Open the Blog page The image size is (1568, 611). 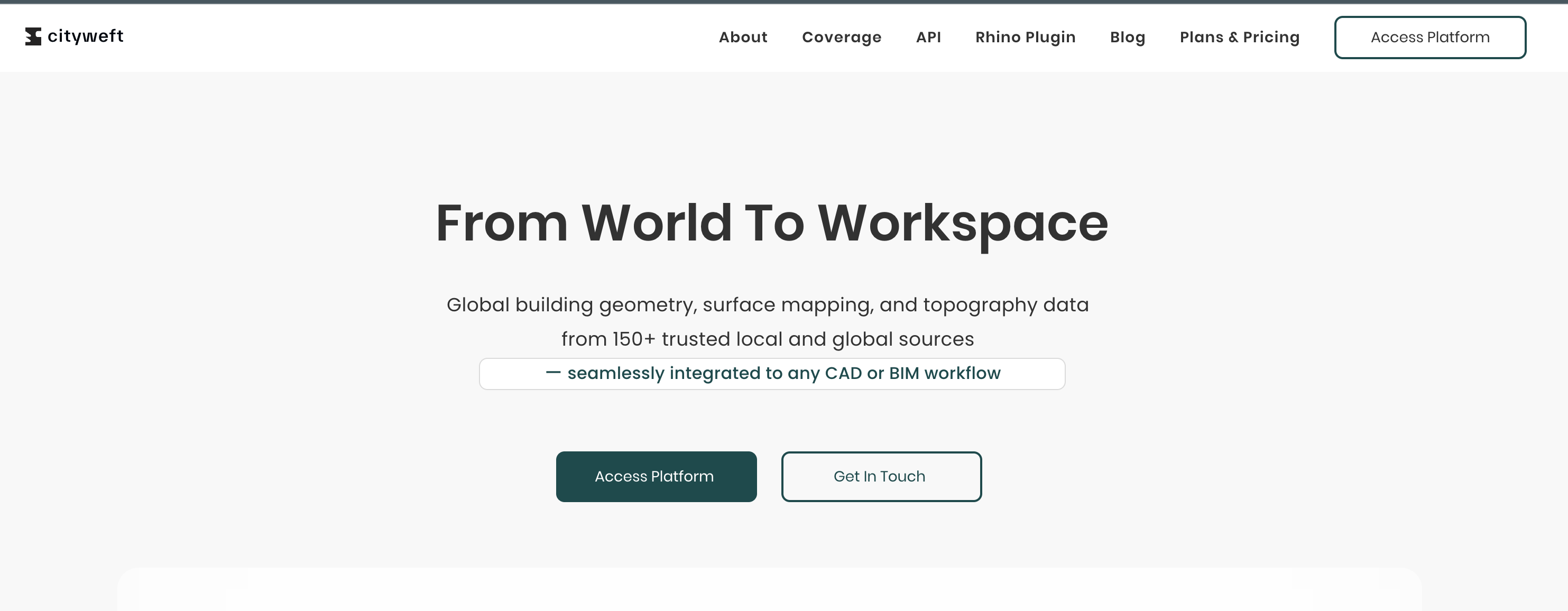1127,38
